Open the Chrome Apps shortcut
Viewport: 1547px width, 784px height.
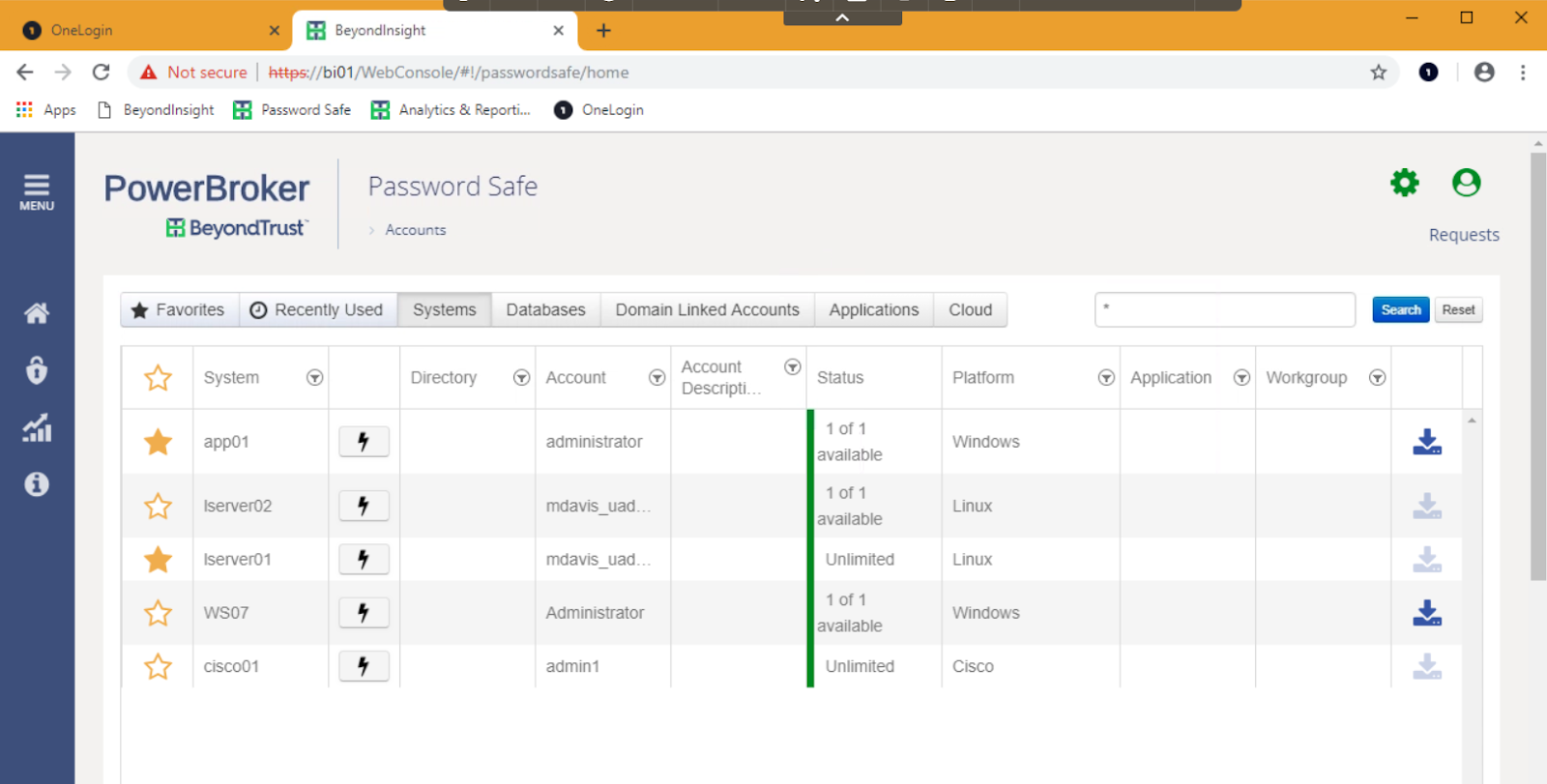point(45,110)
